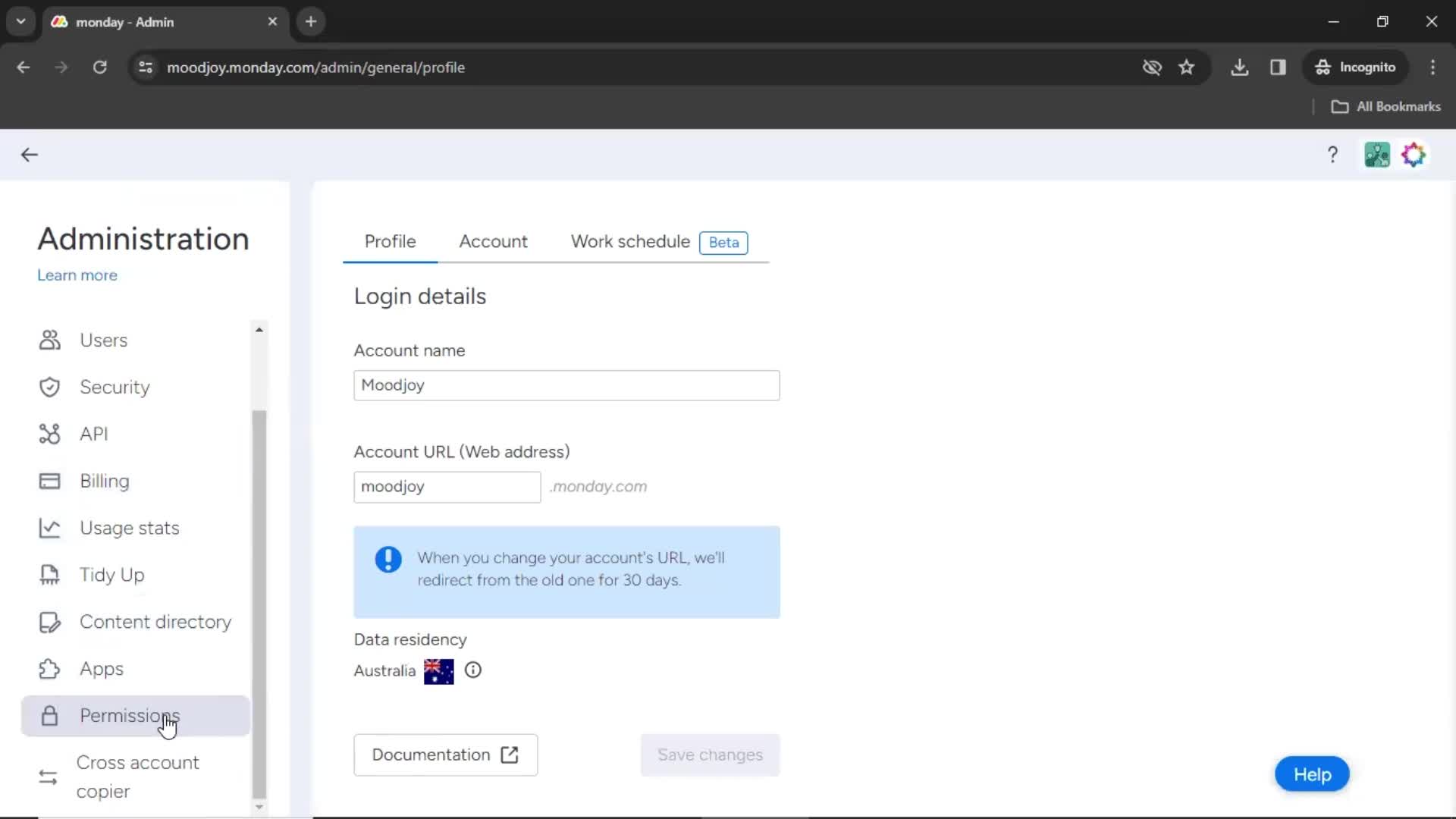1456x819 pixels.
Task: View site information icon in address bar
Action: (146, 67)
